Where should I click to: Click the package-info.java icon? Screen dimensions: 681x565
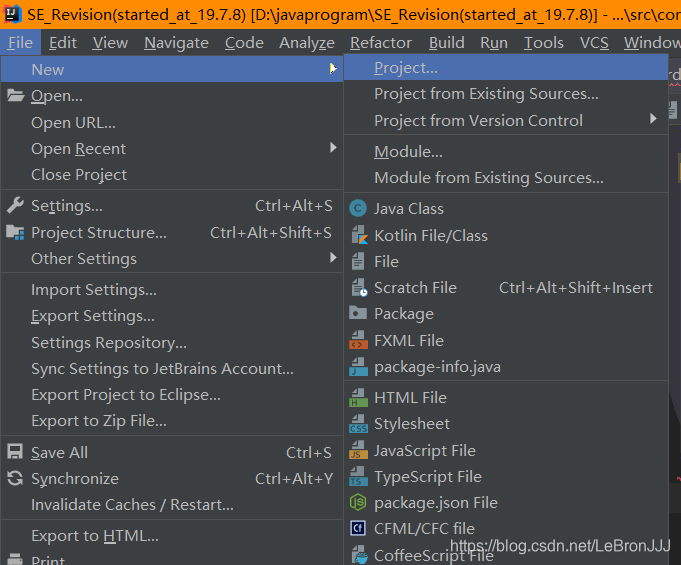coord(358,367)
